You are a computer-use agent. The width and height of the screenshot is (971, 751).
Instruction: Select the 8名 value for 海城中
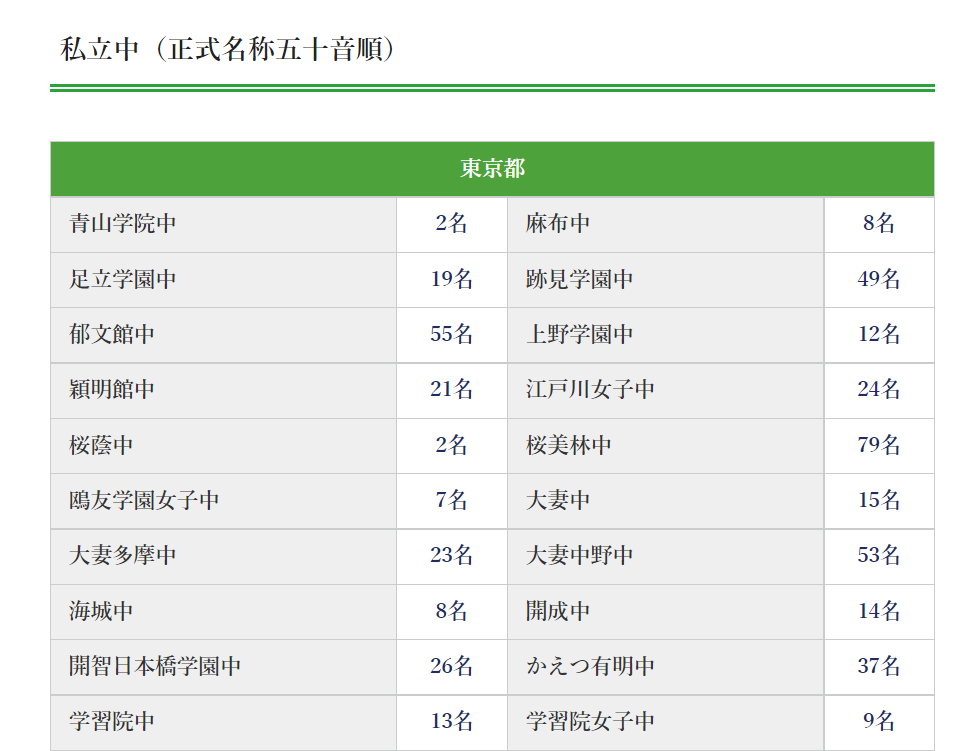[451, 612]
